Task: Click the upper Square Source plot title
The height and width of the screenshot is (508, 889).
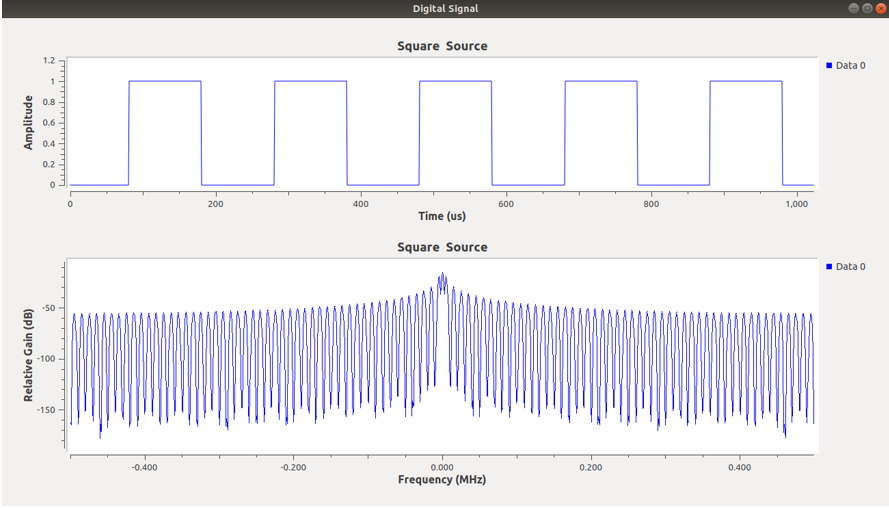Action: pyautogui.click(x=442, y=46)
